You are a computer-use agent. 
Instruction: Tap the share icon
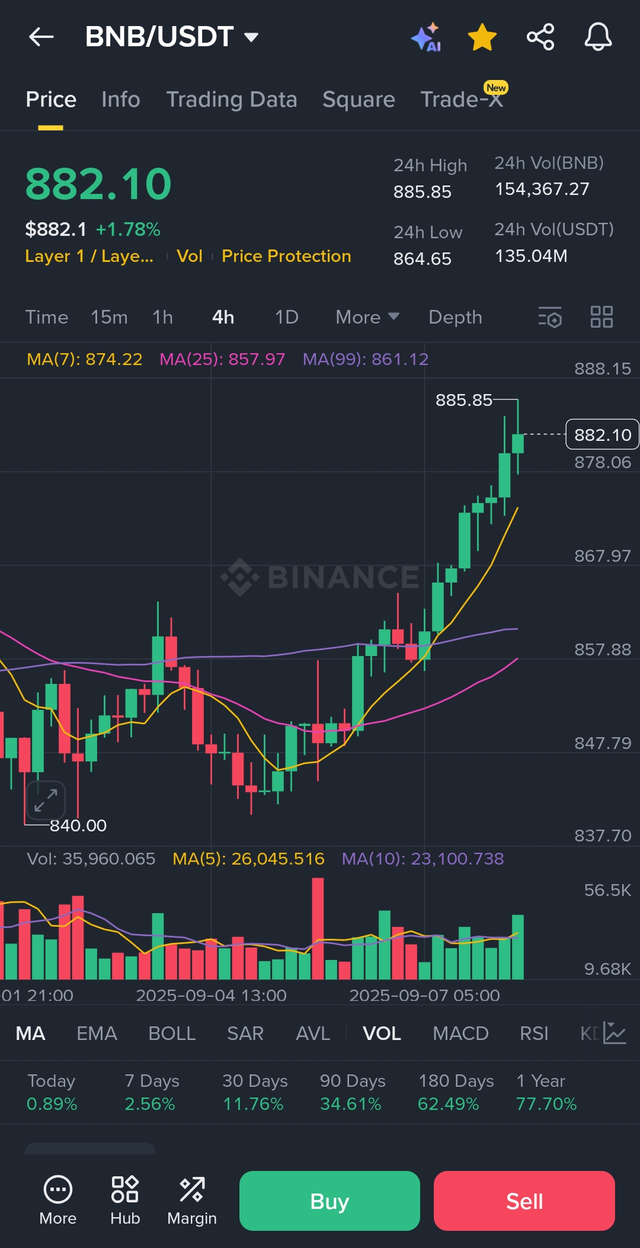[x=540, y=38]
